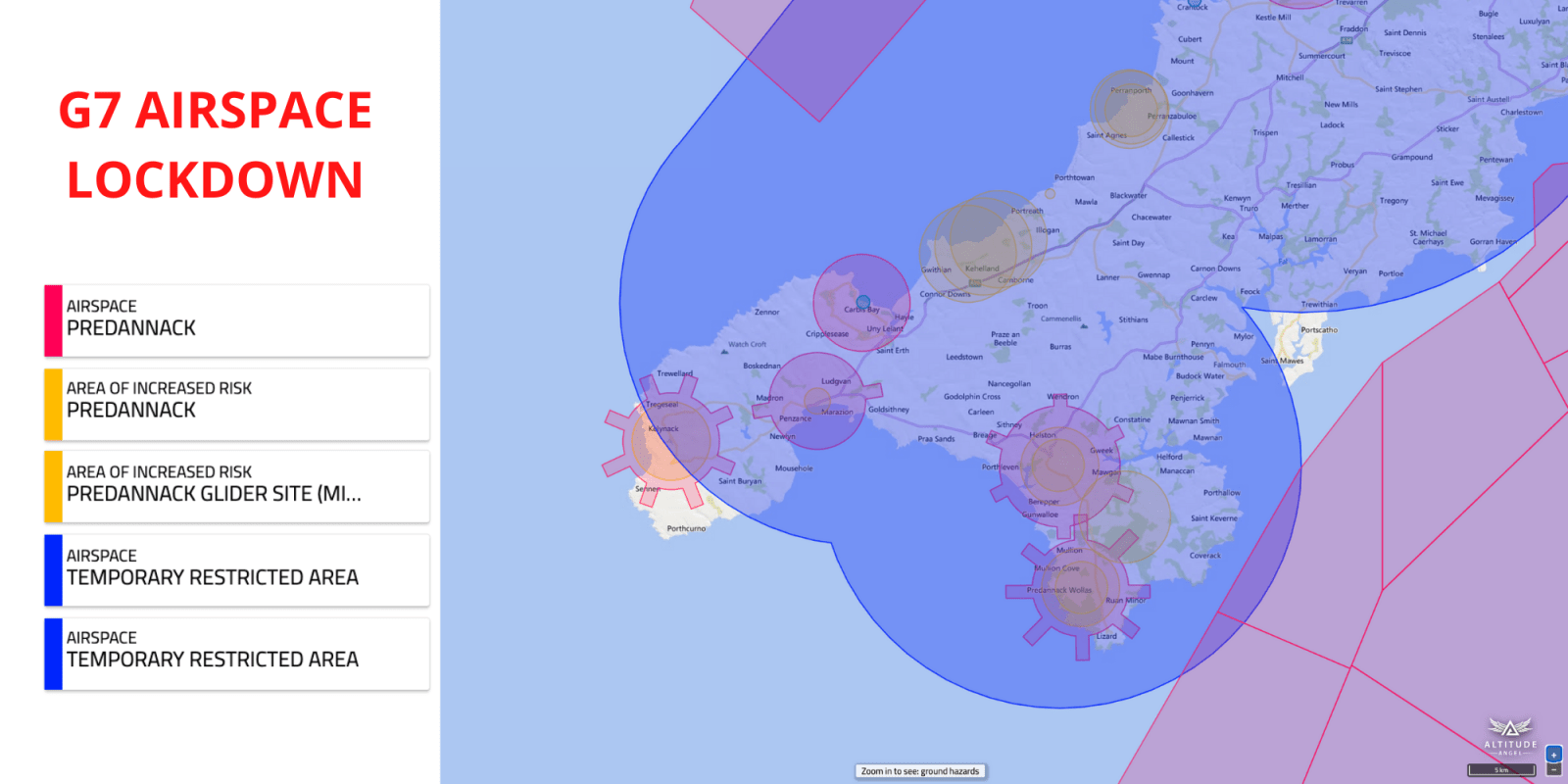Click the zoom out minus button

coord(1553,770)
